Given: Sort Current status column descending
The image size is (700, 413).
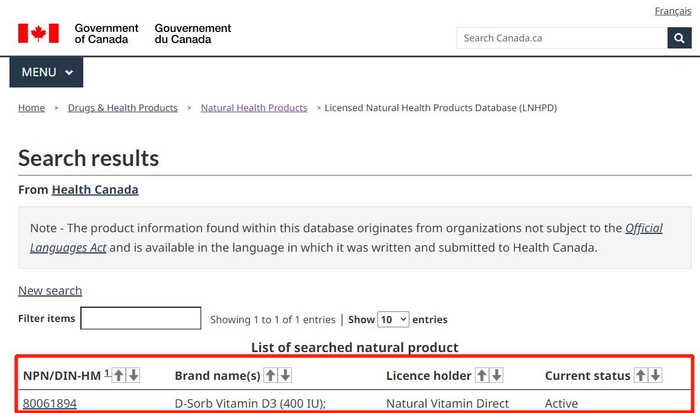Looking at the screenshot, I should [656, 375].
